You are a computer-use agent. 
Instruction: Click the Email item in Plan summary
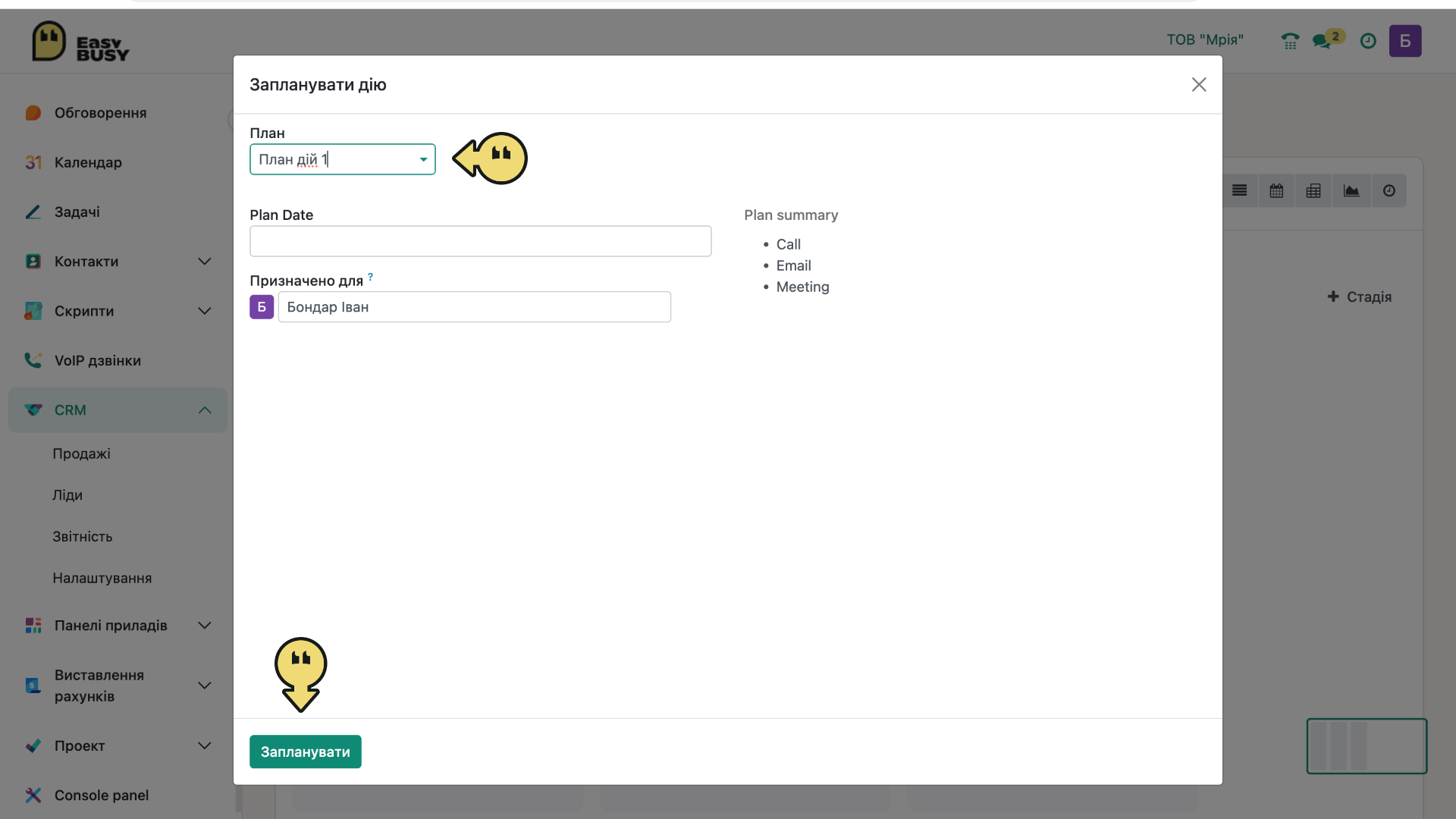pyautogui.click(x=793, y=265)
